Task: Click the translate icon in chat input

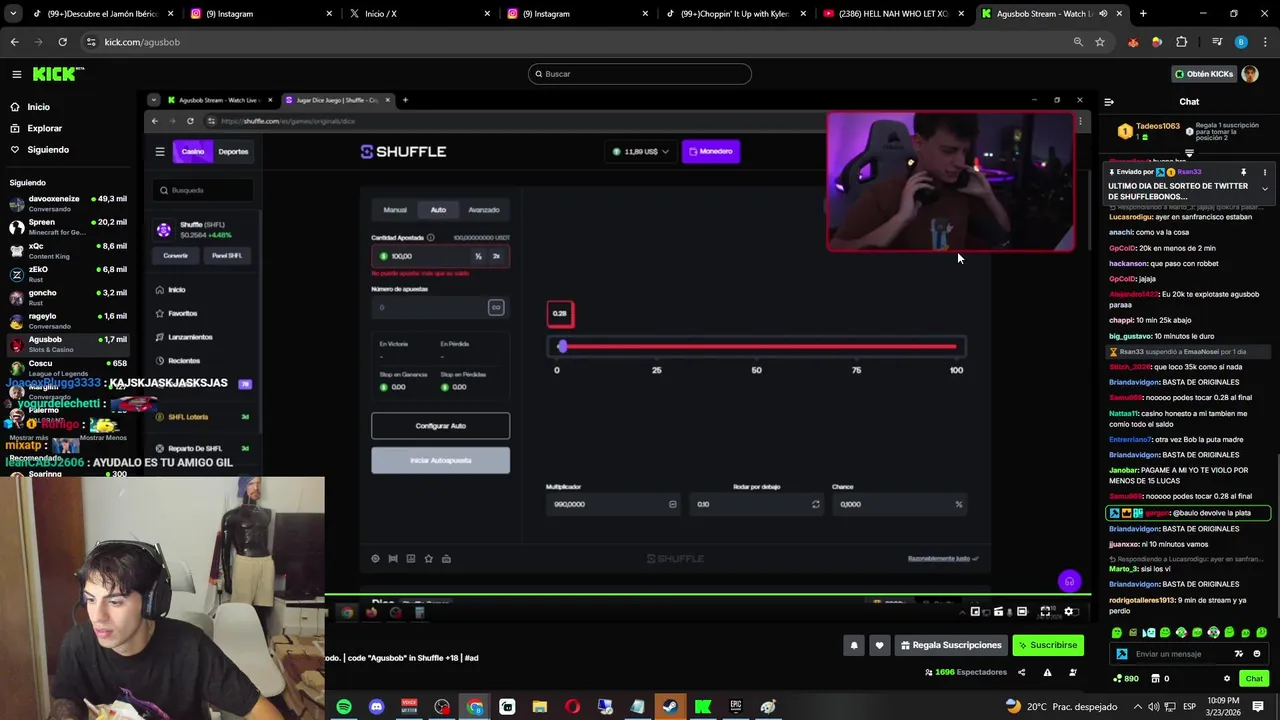Action: 1239,654
